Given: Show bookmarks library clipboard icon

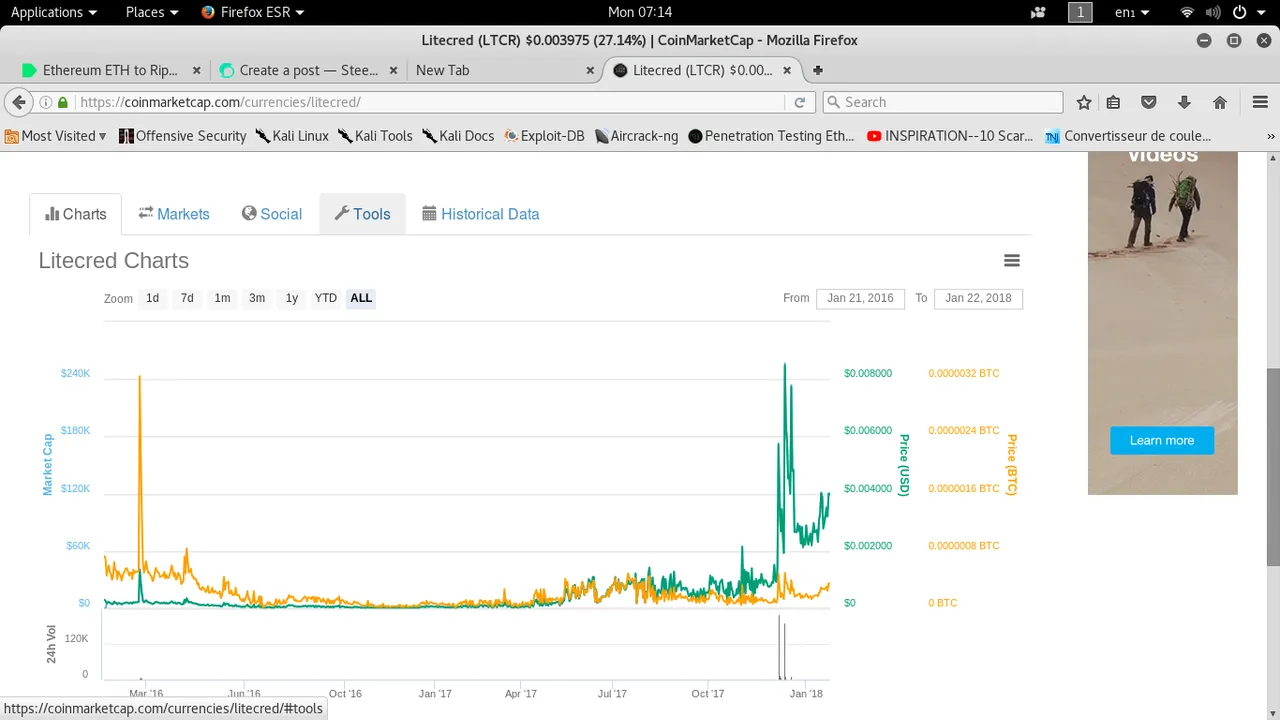Looking at the screenshot, I should coord(1113,102).
